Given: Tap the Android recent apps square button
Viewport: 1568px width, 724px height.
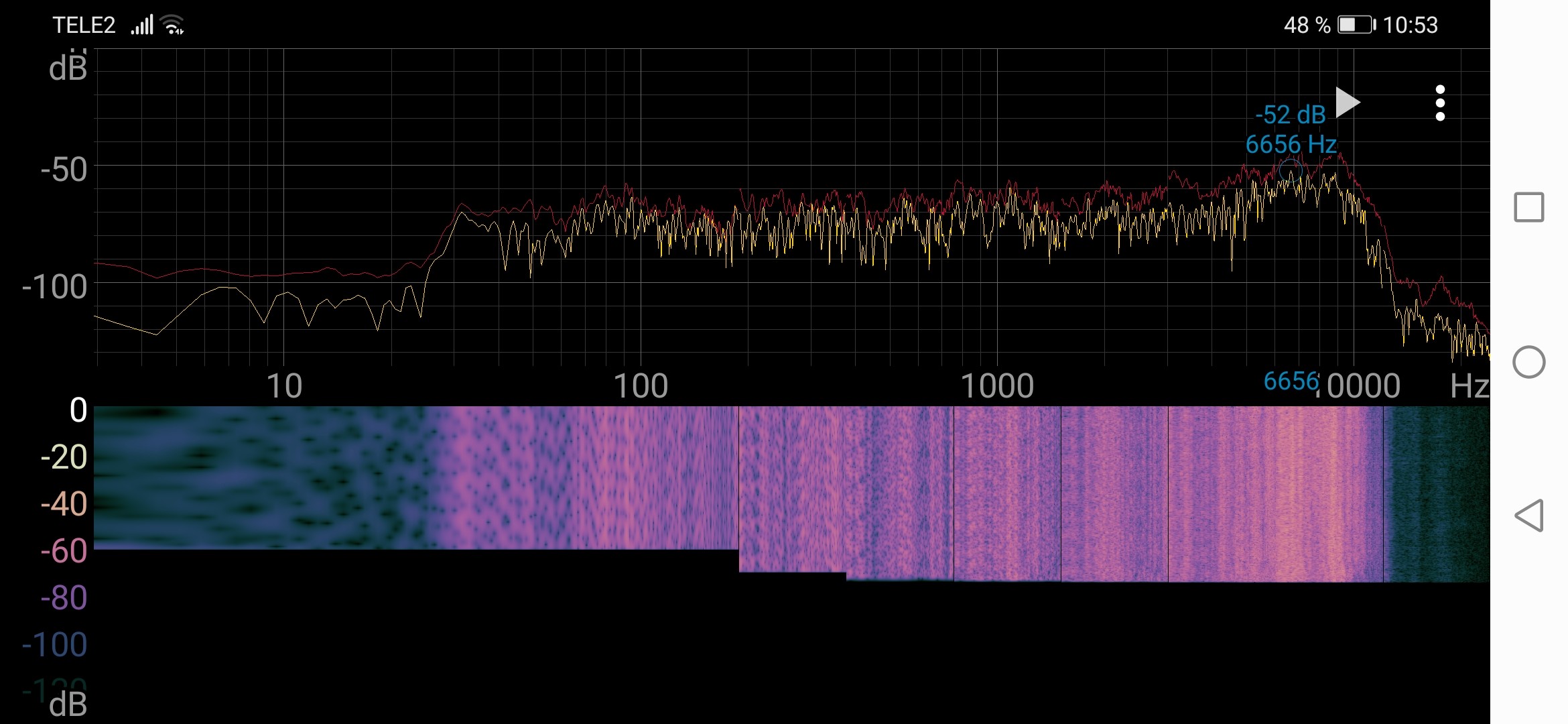Looking at the screenshot, I should [1529, 207].
